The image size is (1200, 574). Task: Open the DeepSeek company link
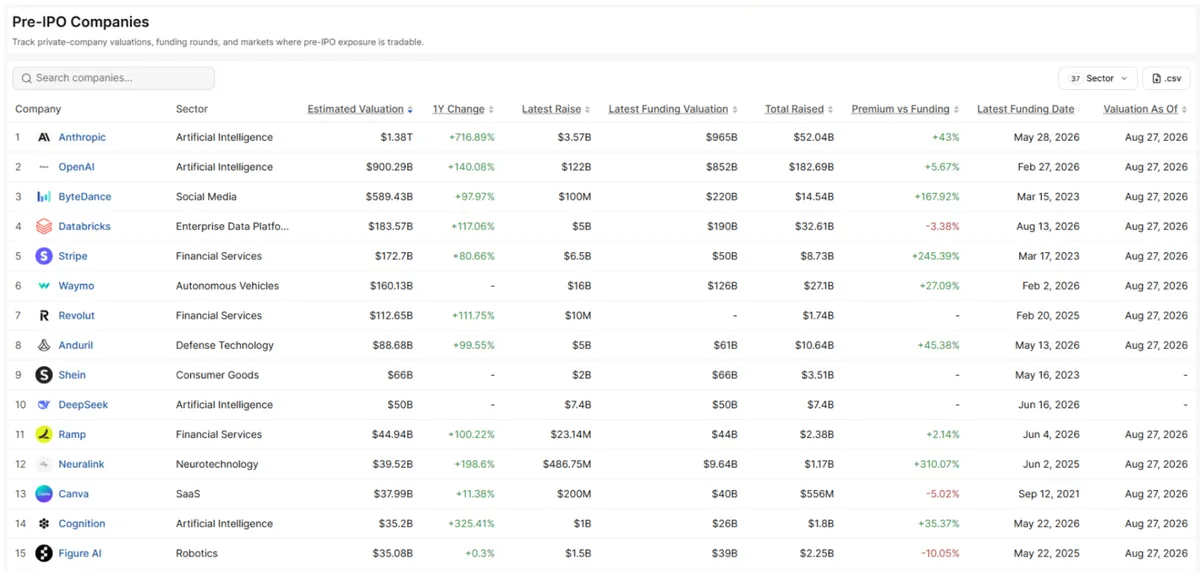tap(84, 405)
